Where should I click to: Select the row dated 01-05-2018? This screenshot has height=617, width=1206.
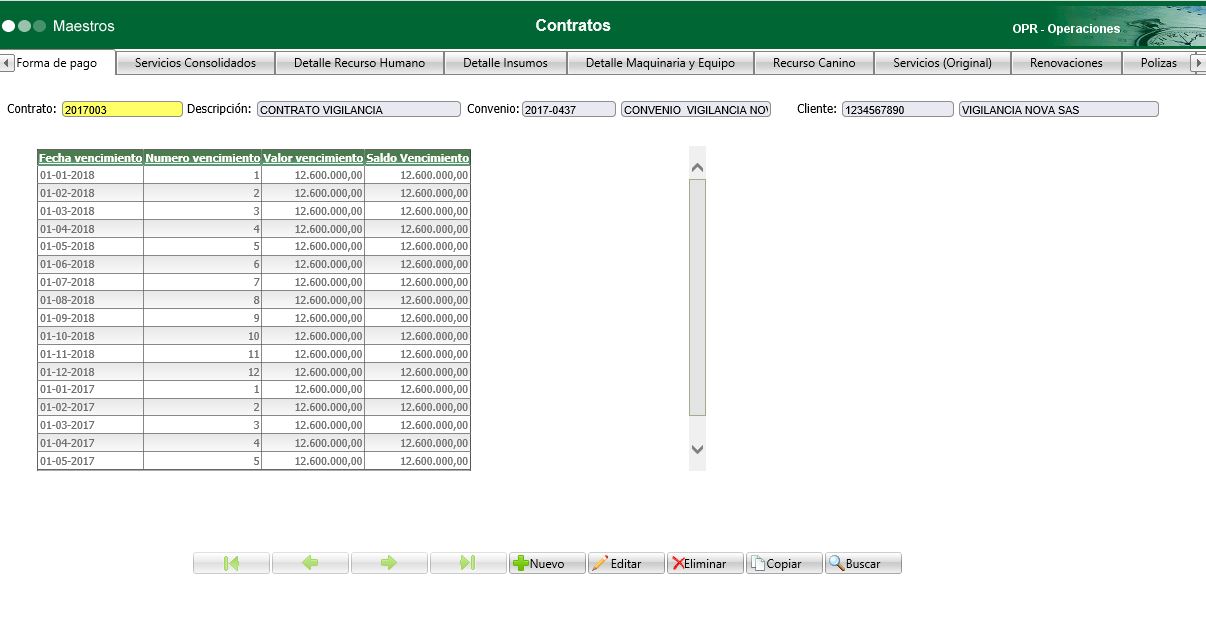click(254, 246)
